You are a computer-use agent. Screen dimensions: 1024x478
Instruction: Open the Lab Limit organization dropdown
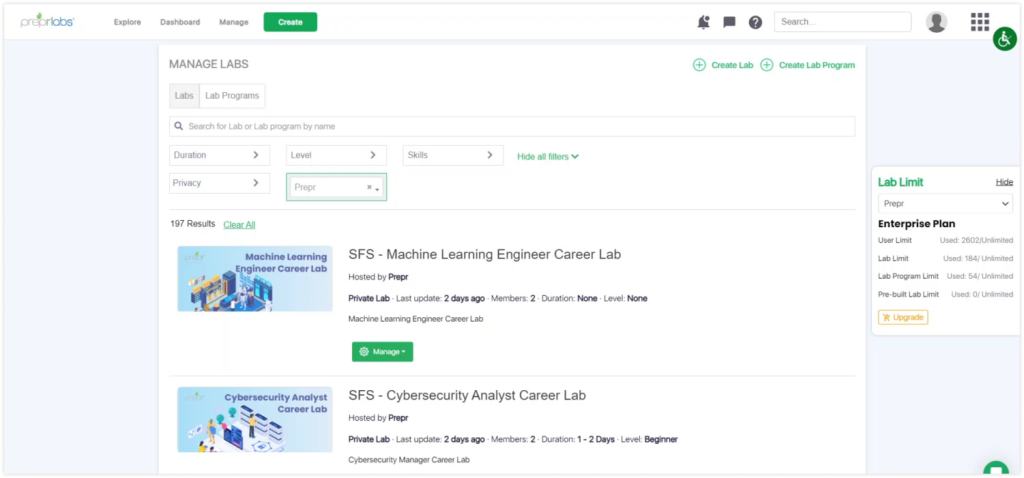(x=945, y=204)
